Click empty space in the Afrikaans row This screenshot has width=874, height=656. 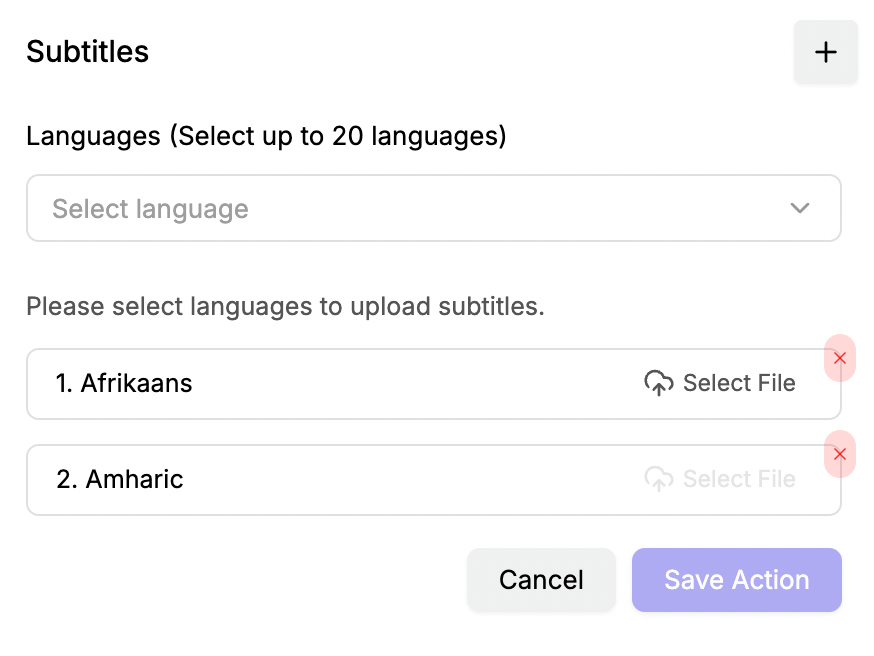(410, 383)
